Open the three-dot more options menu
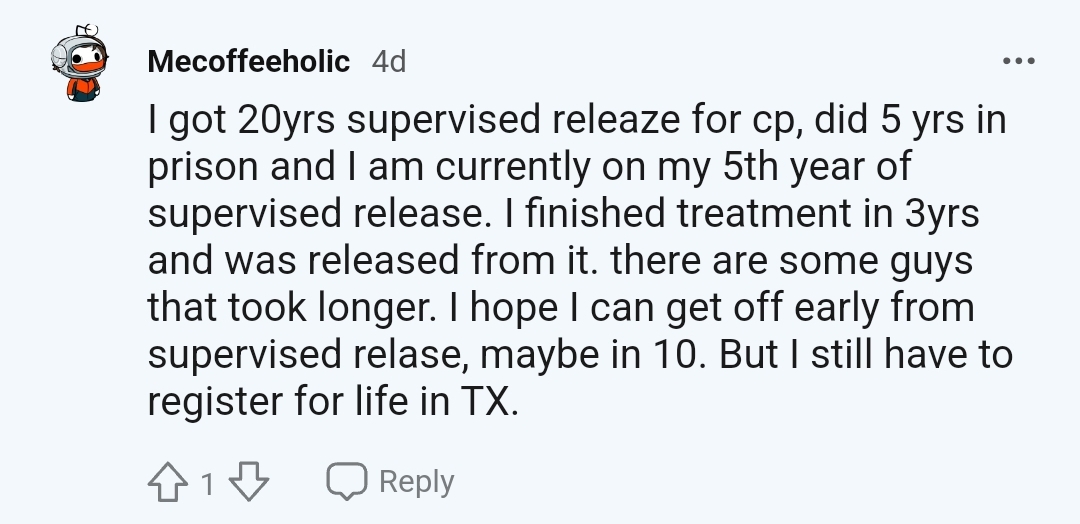The width and height of the screenshot is (1080, 524). click(1019, 61)
